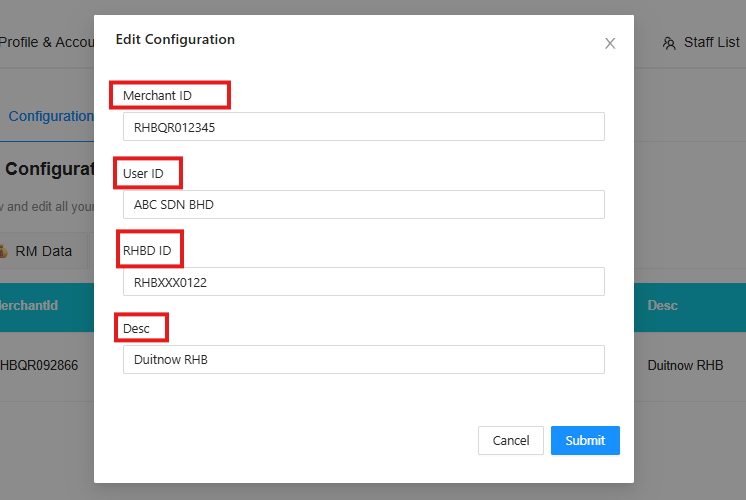Image resolution: width=746 pixels, height=500 pixels.
Task: Click the Edit Configuration dialog title
Action: (x=175, y=39)
